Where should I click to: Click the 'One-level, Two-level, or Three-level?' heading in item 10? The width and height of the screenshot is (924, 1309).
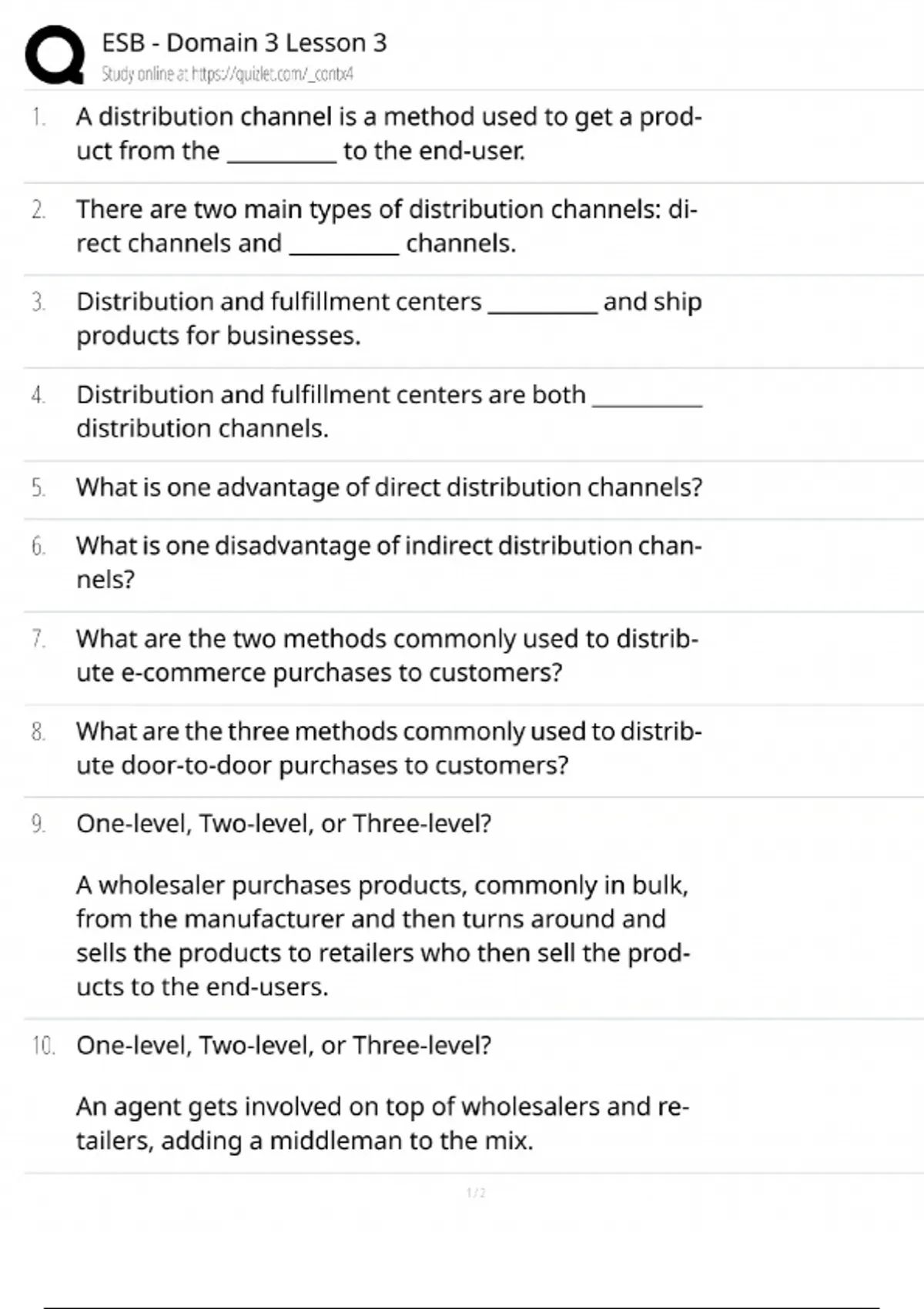click(283, 1046)
